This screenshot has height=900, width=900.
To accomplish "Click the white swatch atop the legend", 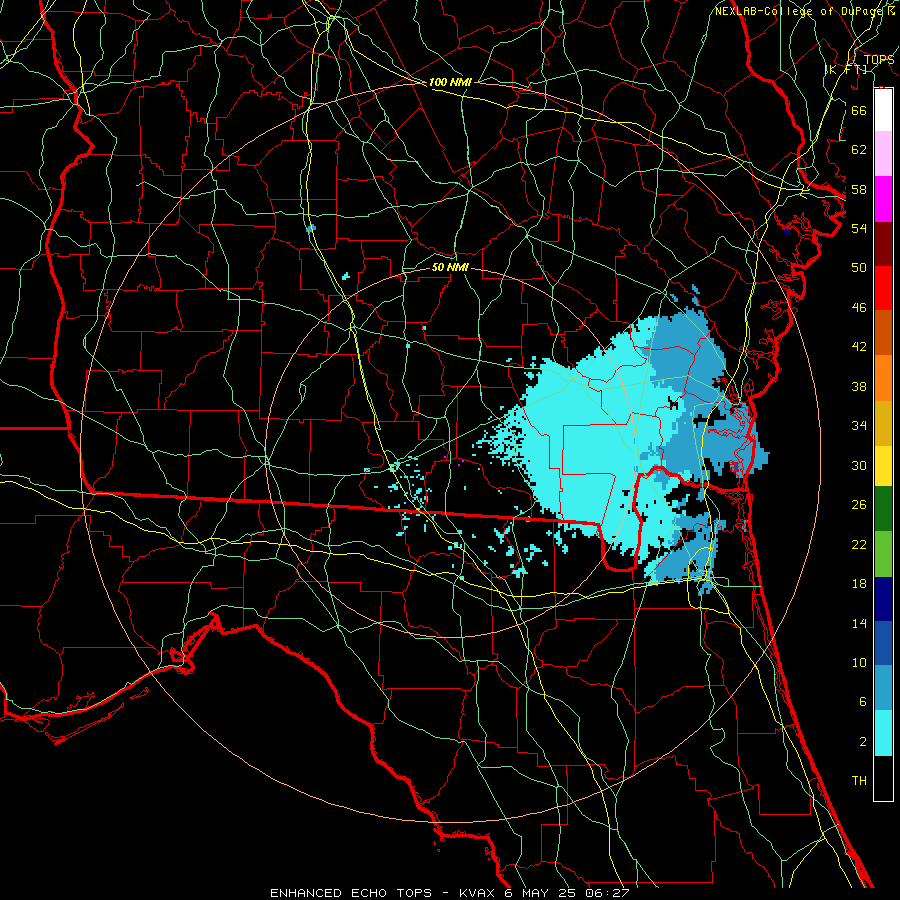I will [x=883, y=110].
